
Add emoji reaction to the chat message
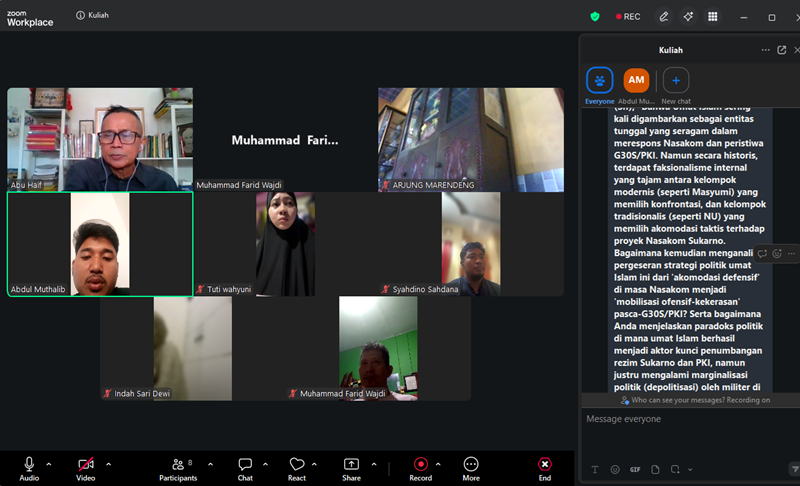click(777, 253)
